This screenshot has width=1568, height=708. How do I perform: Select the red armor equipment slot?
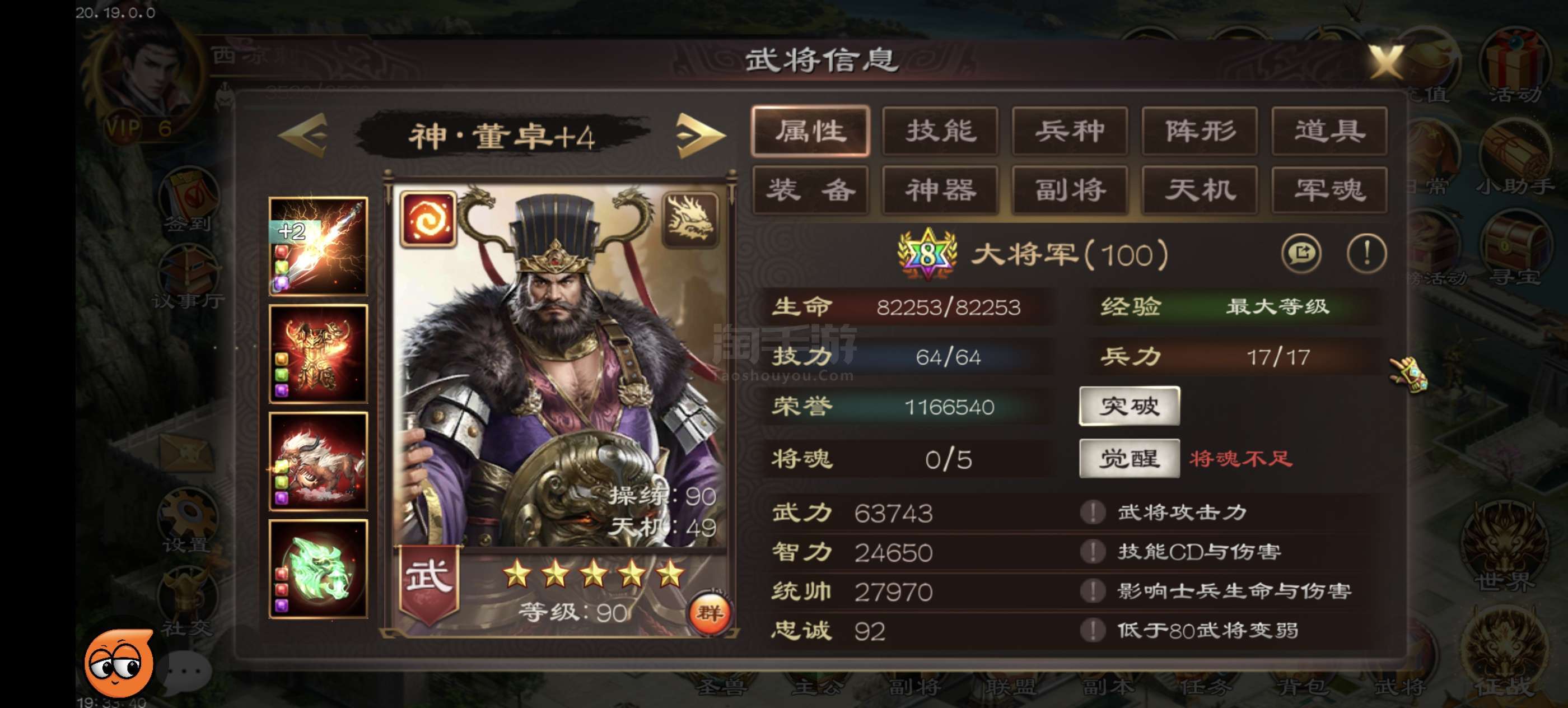click(x=318, y=353)
